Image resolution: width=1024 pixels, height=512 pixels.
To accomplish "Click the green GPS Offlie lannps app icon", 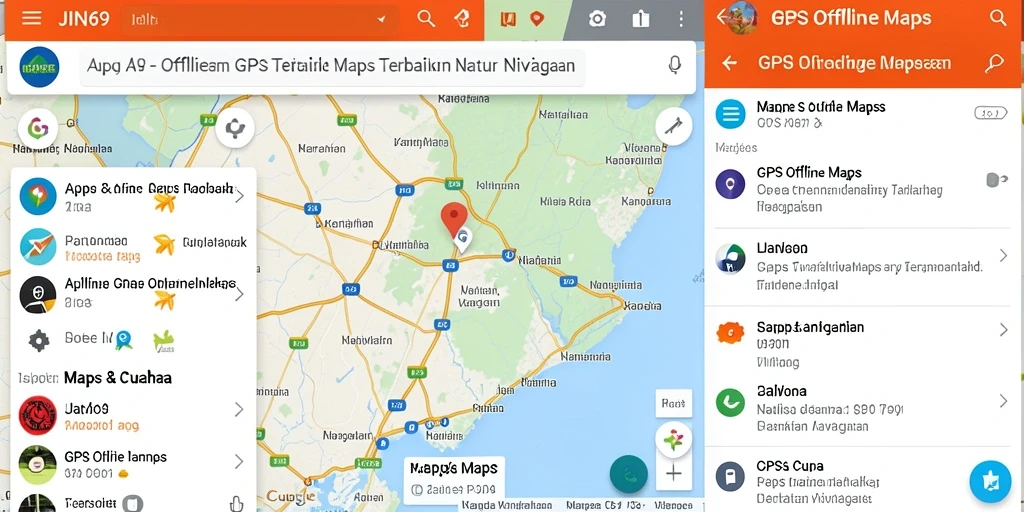I will 38,464.
